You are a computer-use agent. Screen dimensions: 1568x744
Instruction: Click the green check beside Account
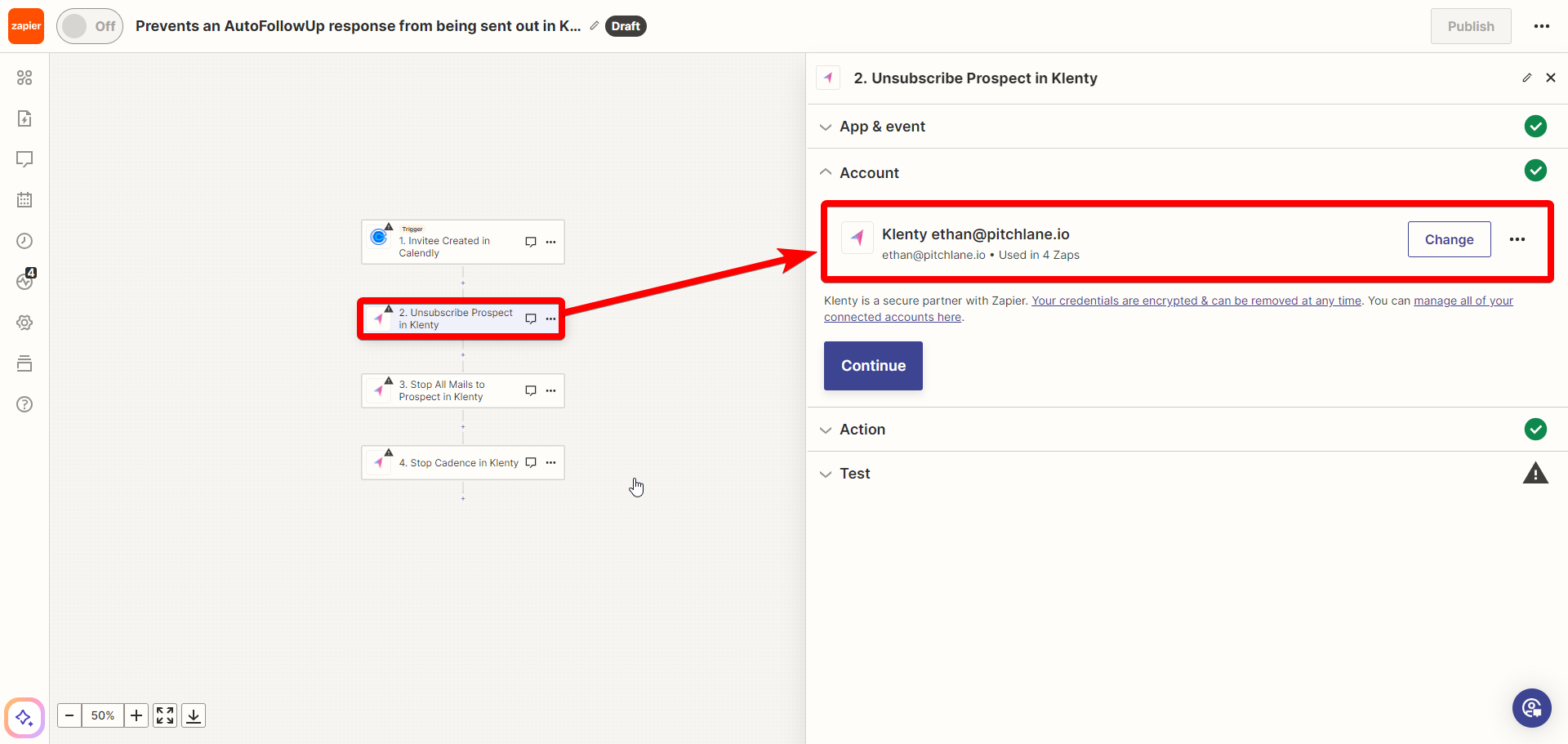click(1535, 170)
